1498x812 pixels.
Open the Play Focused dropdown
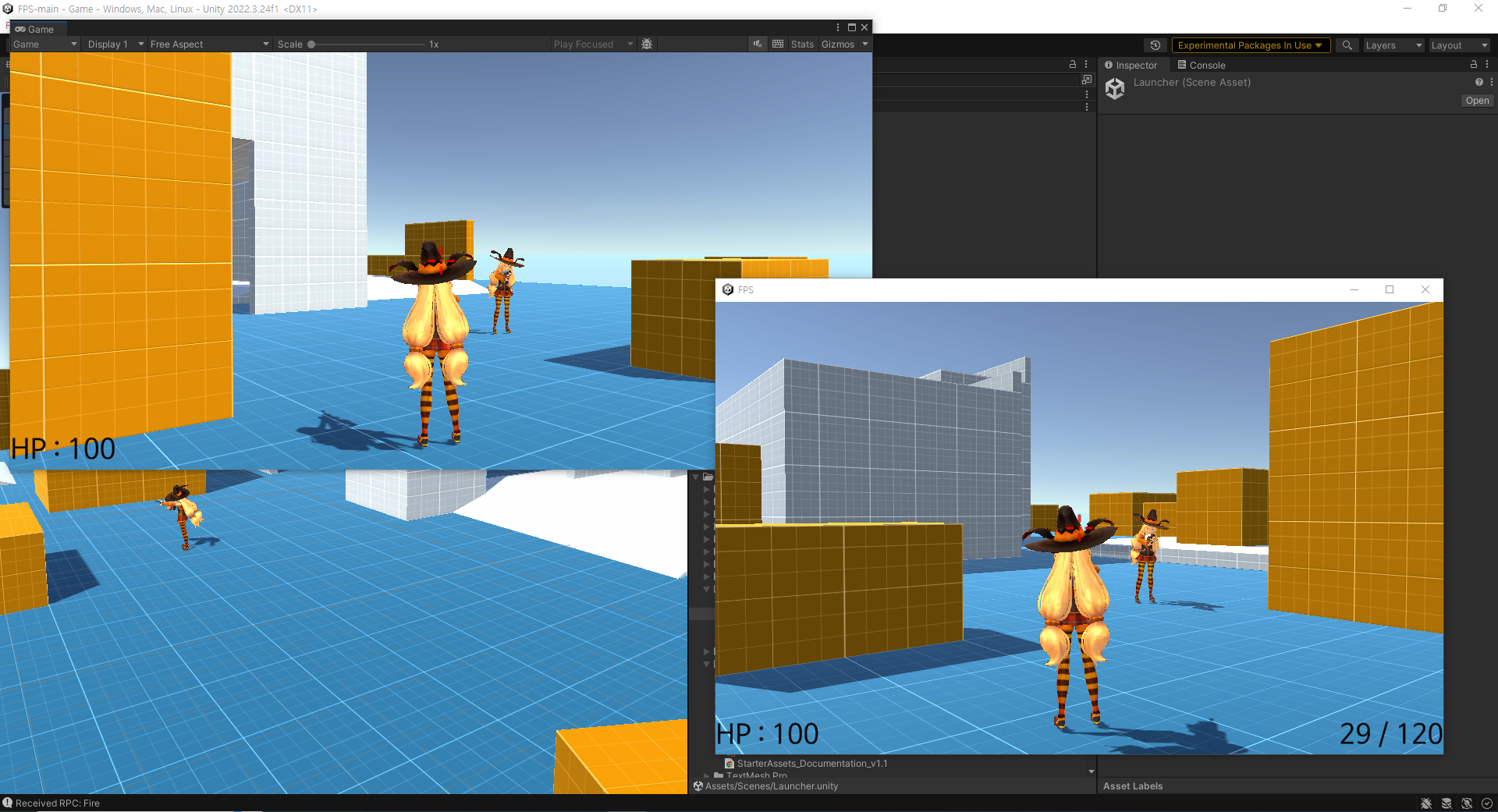pos(593,44)
